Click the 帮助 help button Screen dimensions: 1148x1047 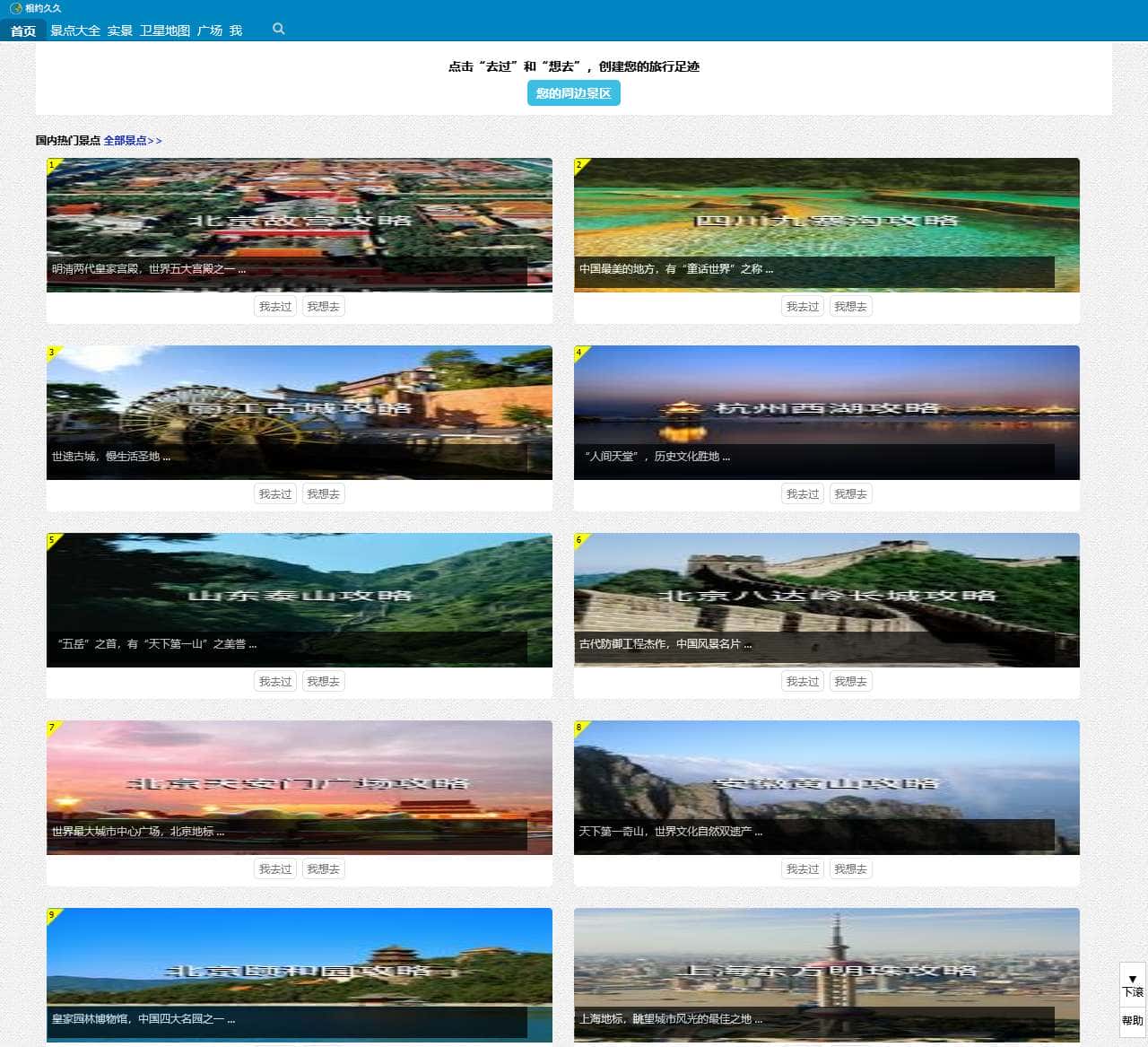(1132, 1019)
